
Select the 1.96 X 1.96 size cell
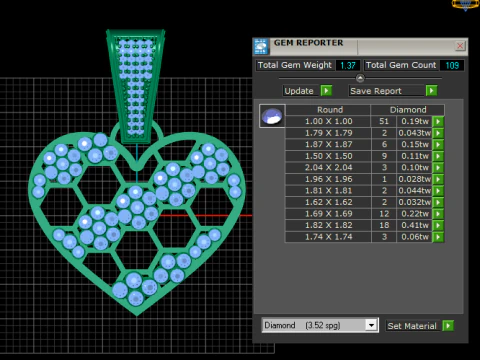[328, 179]
